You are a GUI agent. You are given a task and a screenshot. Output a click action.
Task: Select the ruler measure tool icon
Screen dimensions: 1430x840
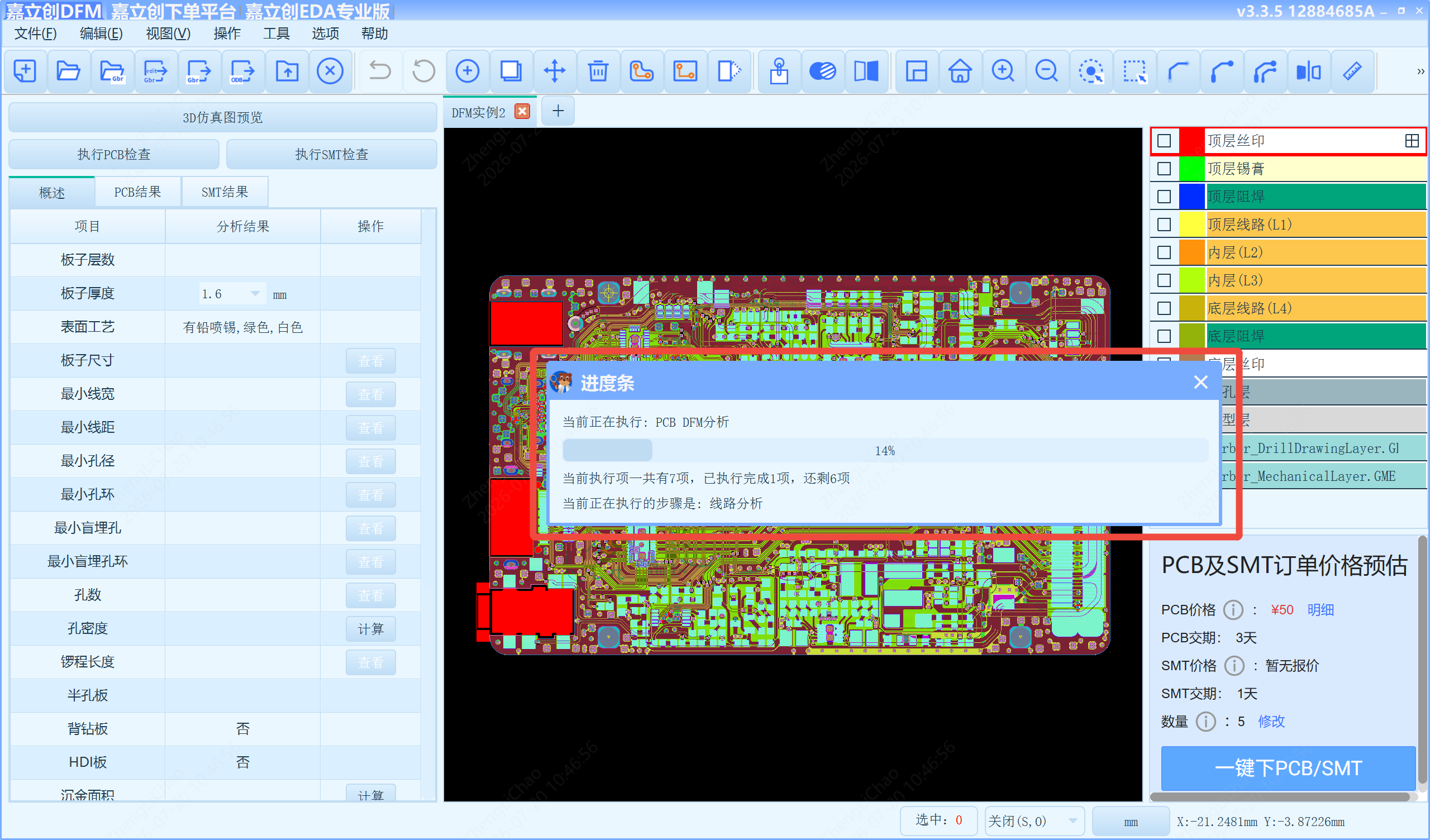pos(1352,71)
